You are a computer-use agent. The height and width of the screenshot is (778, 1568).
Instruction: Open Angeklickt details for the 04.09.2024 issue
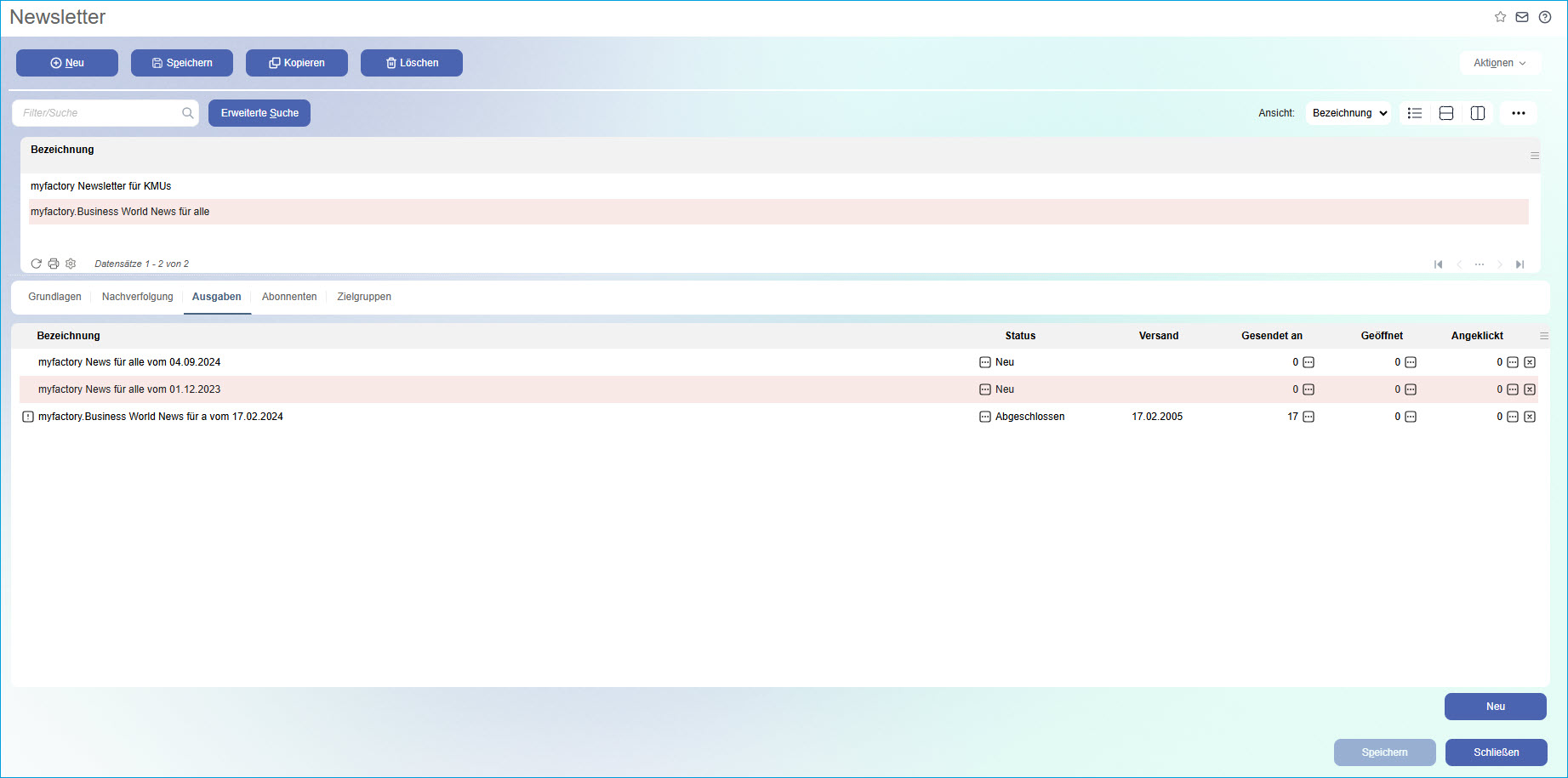(1513, 362)
